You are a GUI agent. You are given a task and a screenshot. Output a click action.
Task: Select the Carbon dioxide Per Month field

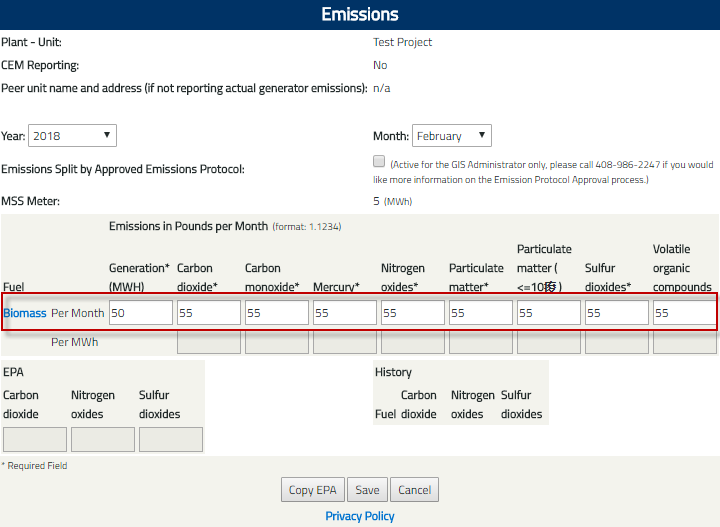208,313
